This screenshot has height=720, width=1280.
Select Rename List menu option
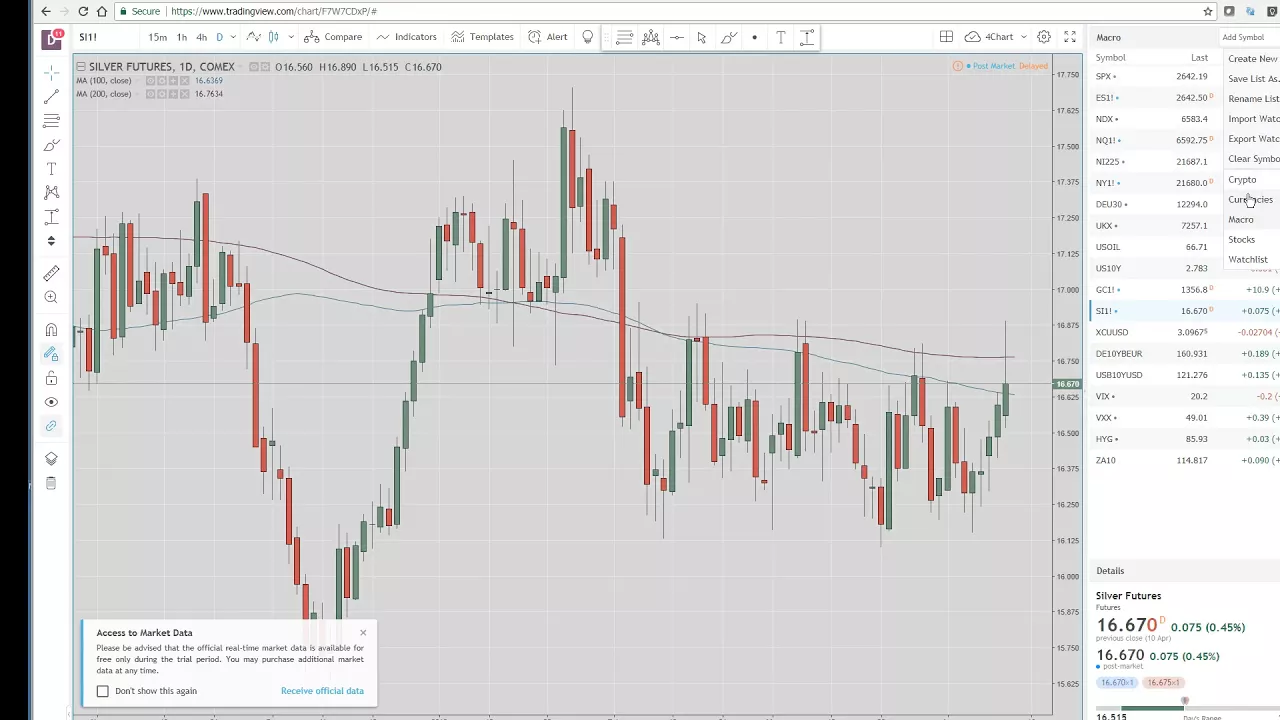1253,99
